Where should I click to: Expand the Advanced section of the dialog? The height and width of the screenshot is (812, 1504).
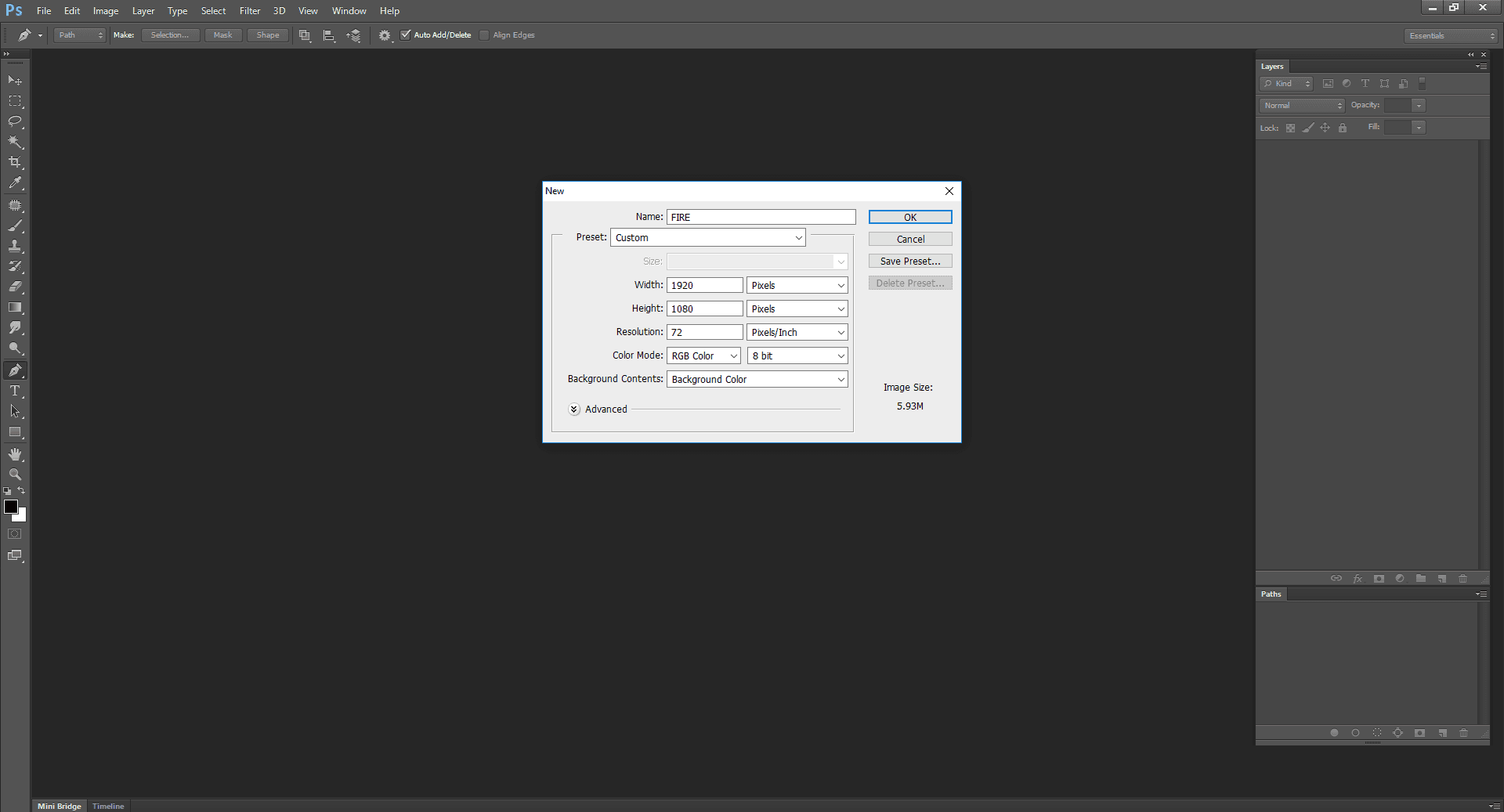574,409
